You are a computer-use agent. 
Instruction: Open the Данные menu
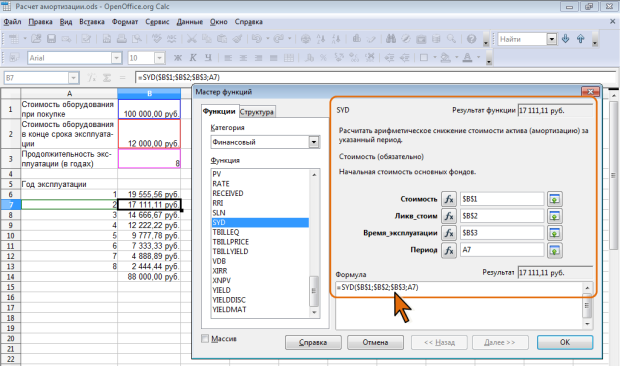tap(189, 22)
